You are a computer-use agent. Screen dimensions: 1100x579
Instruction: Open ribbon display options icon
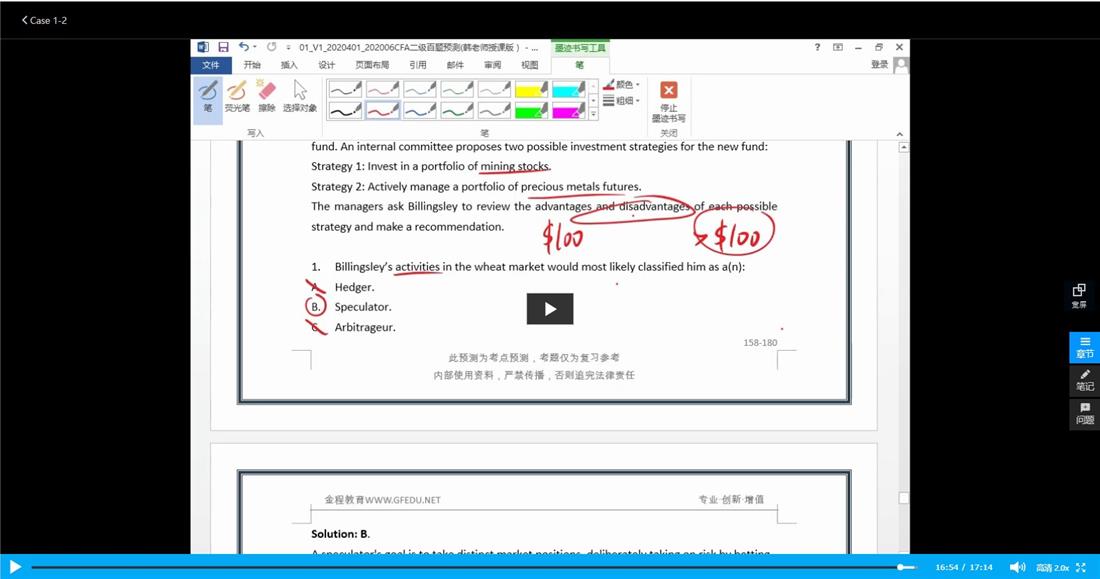[838, 47]
